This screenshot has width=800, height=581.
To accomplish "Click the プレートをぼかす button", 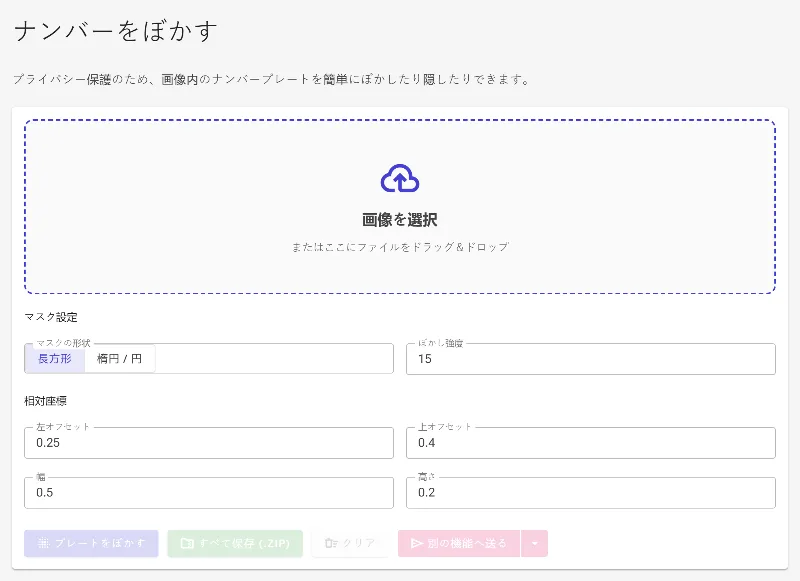I will tap(91, 543).
